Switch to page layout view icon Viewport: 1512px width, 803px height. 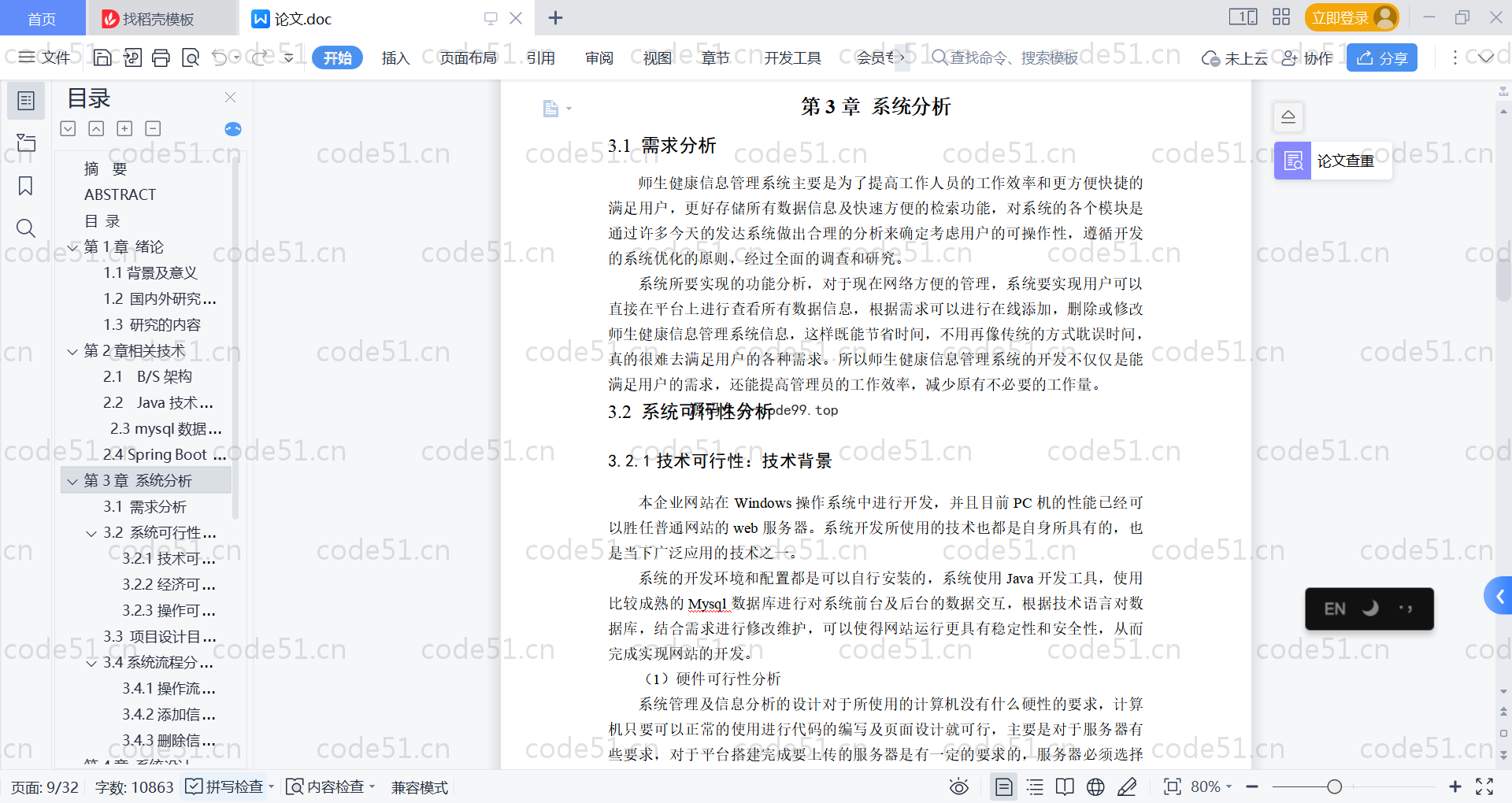pyautogui.click(x=1004, y=786)
